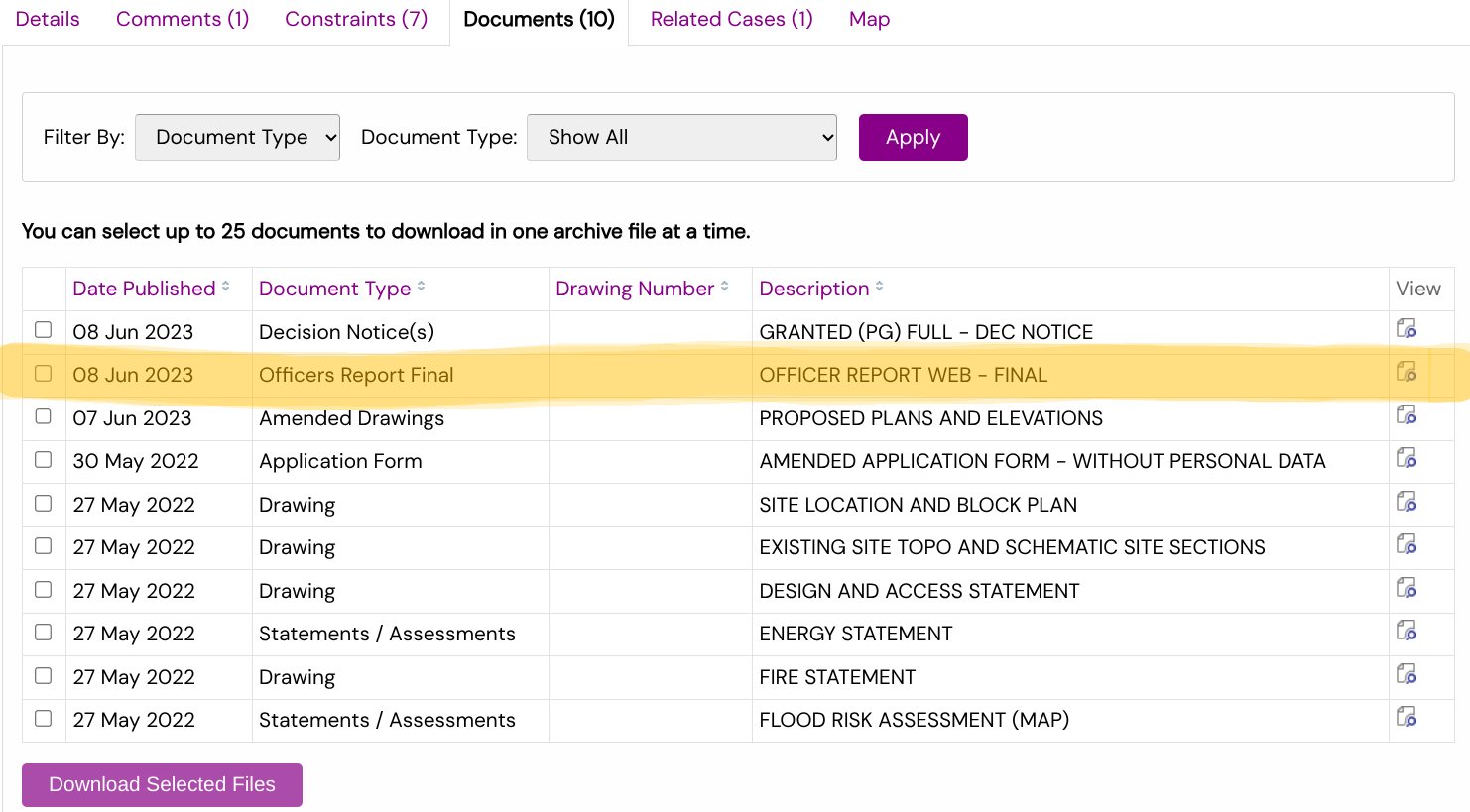This screenshot has width=1470, height=812.
Task: Click the 'FIRE STATEMENT' description text
Action: click(837, 677)
